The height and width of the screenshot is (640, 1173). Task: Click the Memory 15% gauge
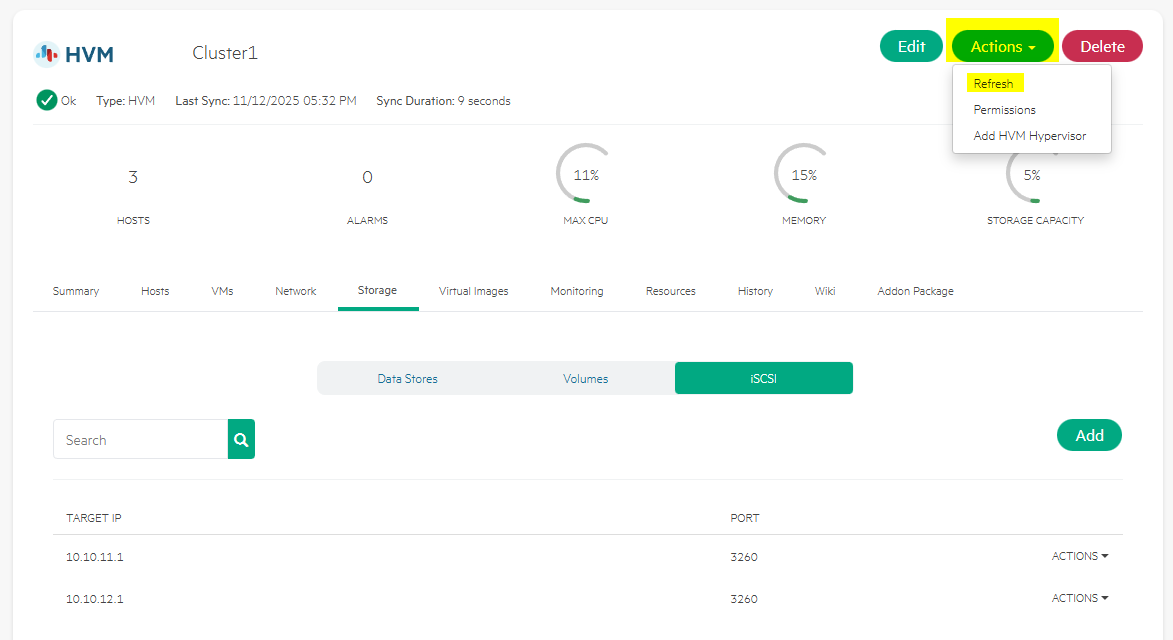pyautogui.click(x=803, y=175)
